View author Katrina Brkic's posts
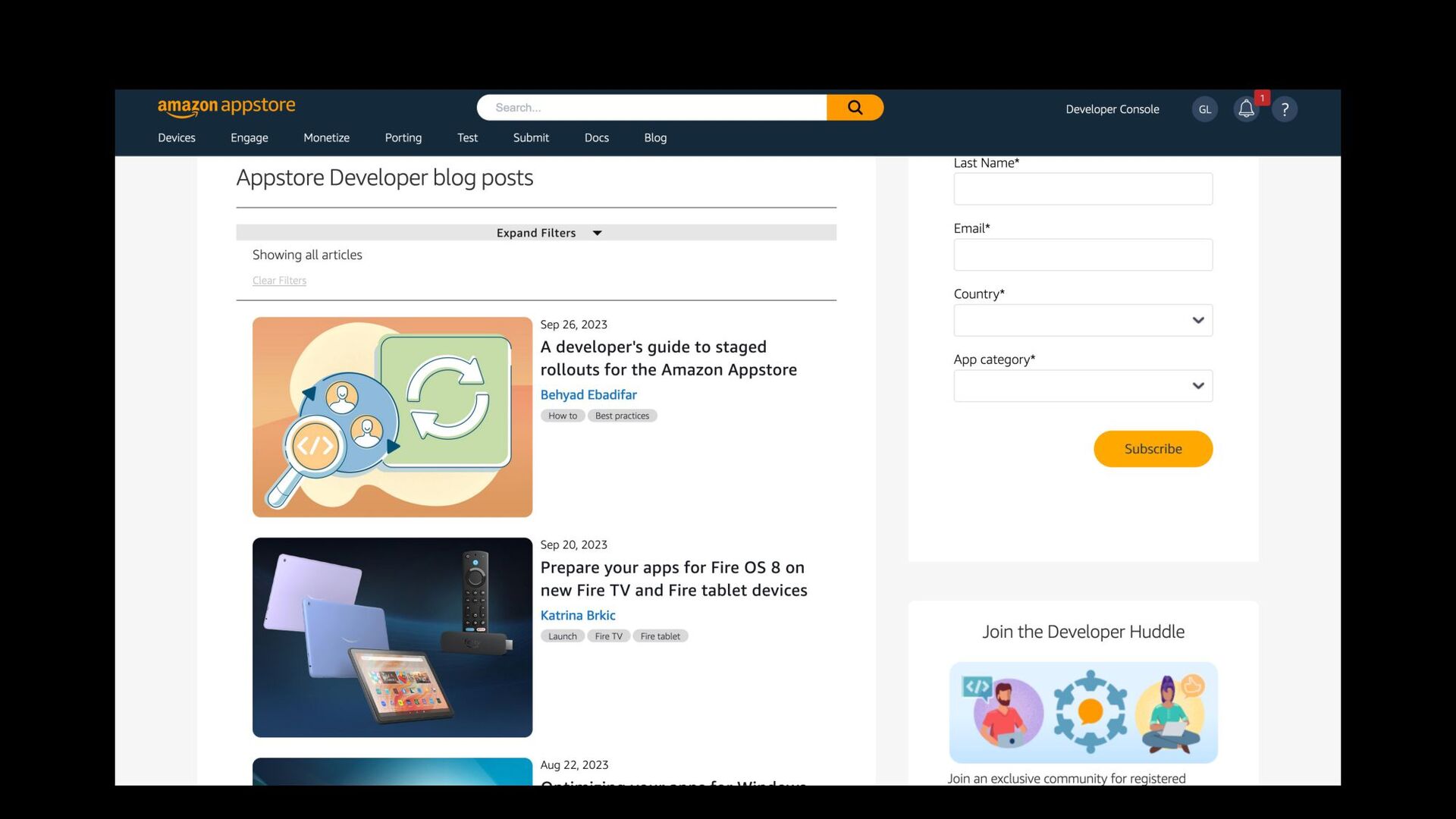 tap(578, 615)
